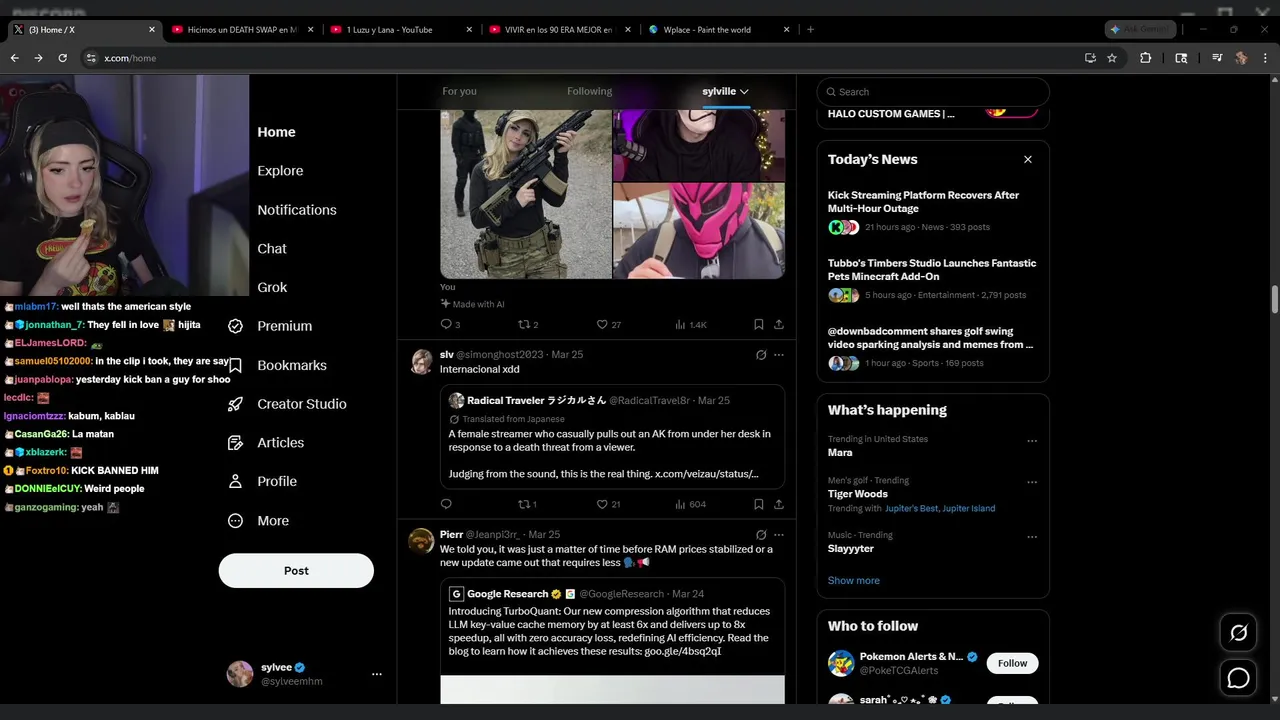Open Creator Studio via its icon
This screenshot has height=720, width=1280.
pos(236,404)
